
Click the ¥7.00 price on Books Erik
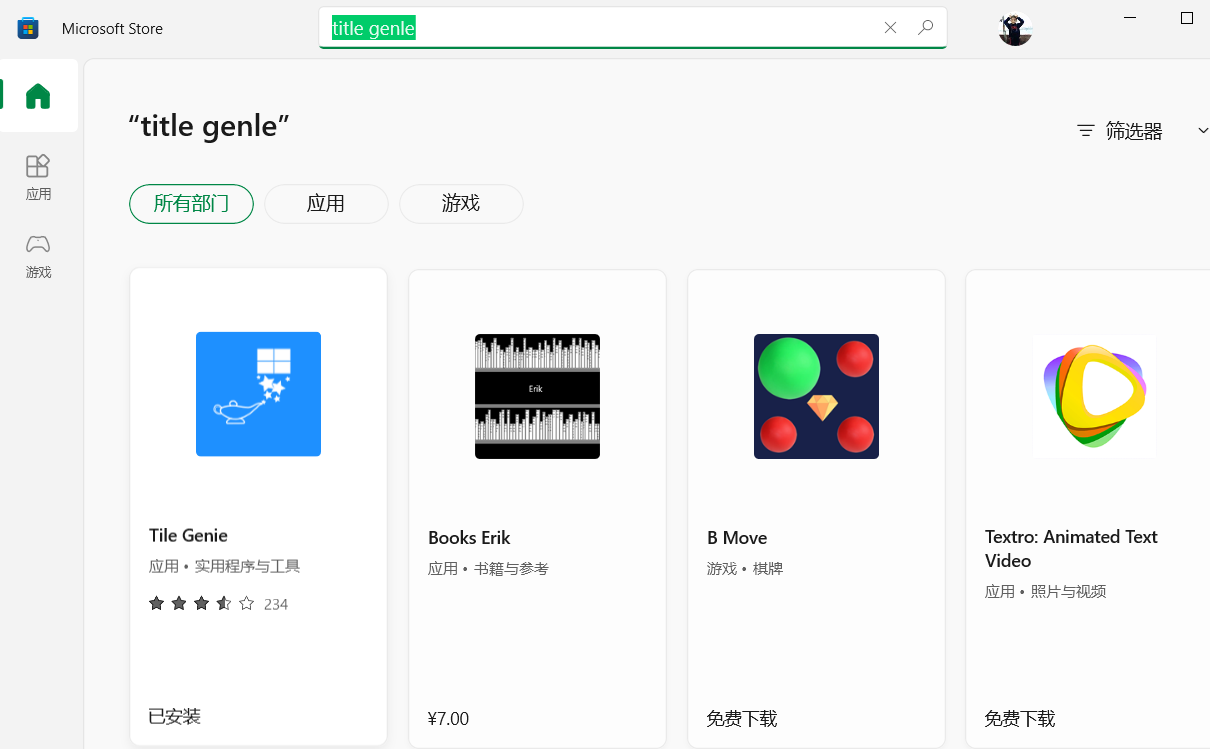pyautogui.click(x=448, y=719)
